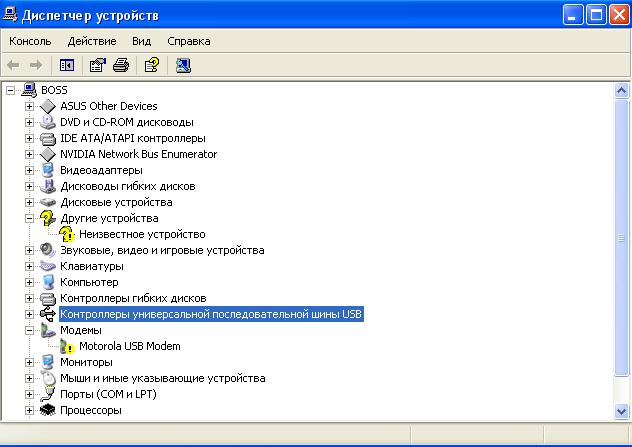Open the Вид menu
Image resolution: width=632 pixels, height=447 pixels.
(x=141, y=41)
